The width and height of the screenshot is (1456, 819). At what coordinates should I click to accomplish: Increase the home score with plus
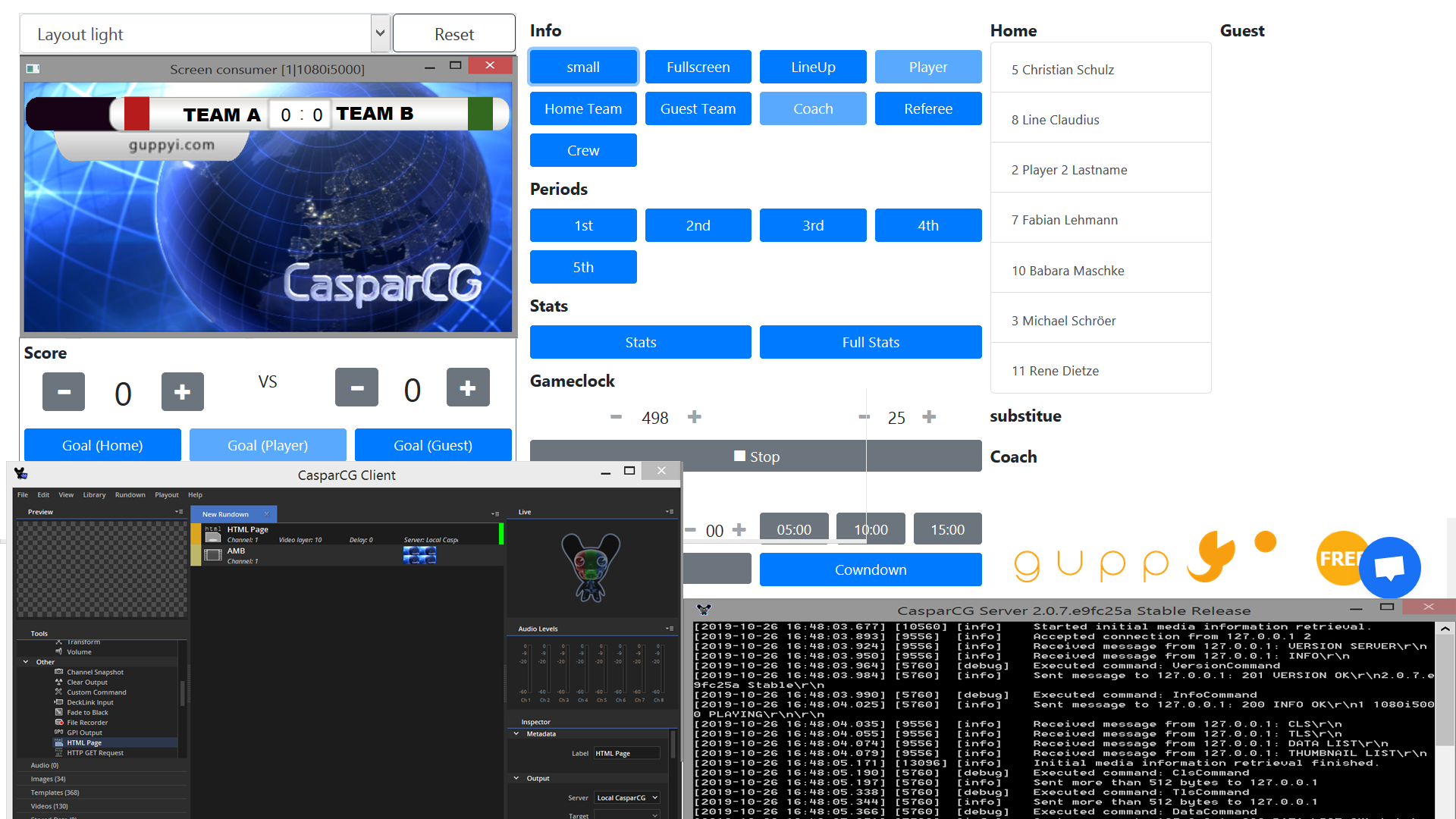183,392
